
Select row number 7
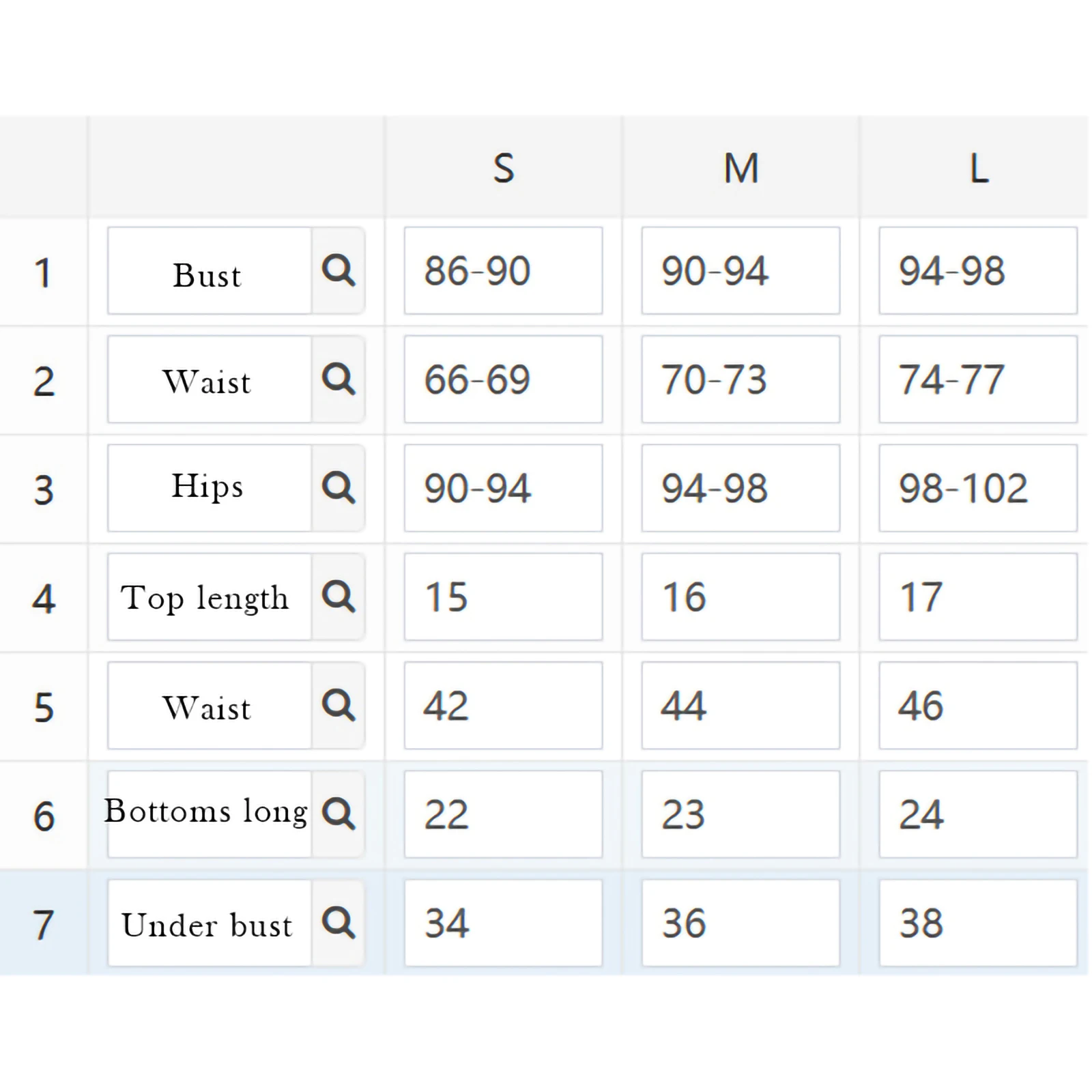pyautogui.click(x=44, y=924)
